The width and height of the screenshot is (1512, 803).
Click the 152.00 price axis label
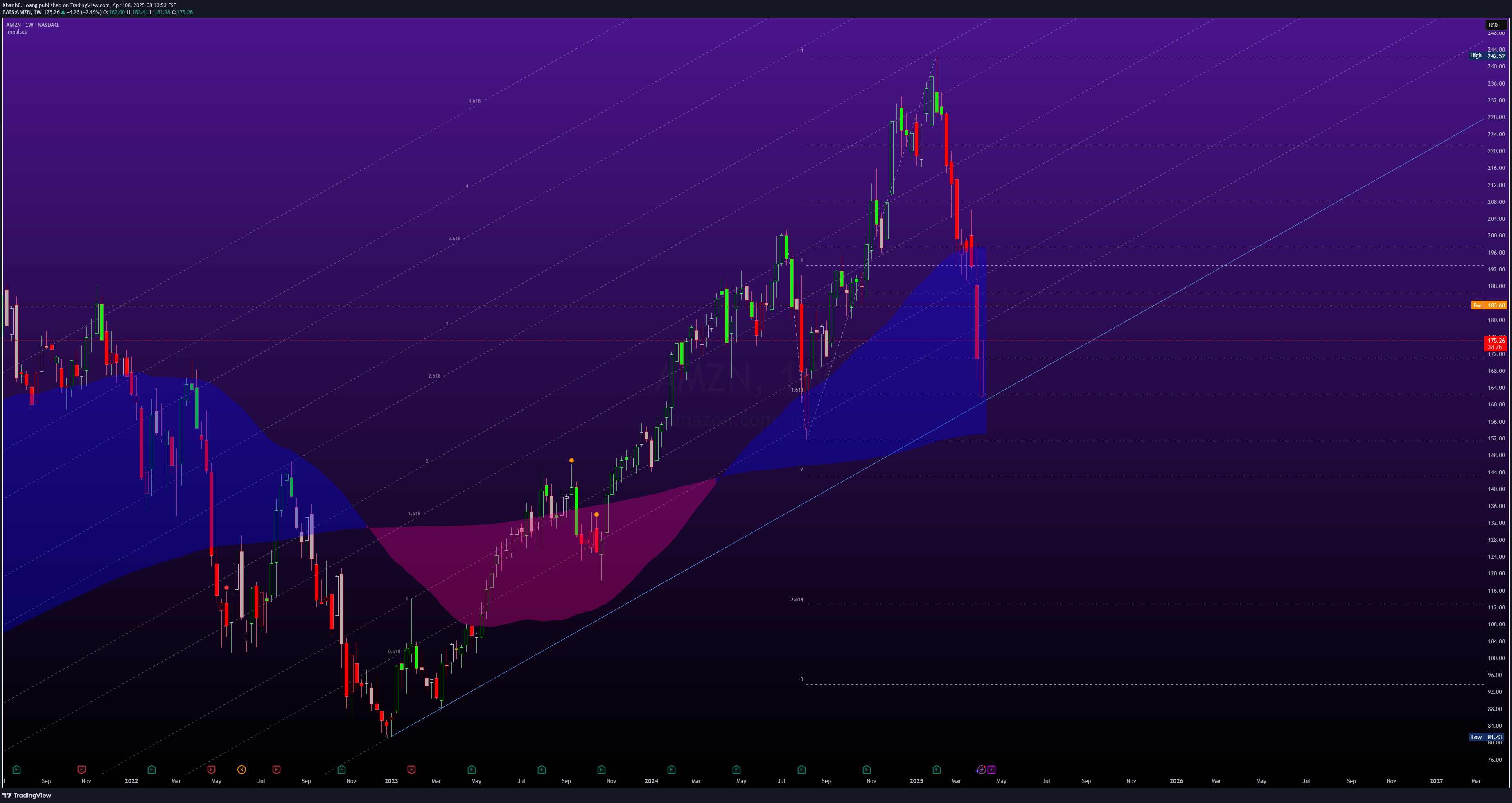coord(1496,438)
